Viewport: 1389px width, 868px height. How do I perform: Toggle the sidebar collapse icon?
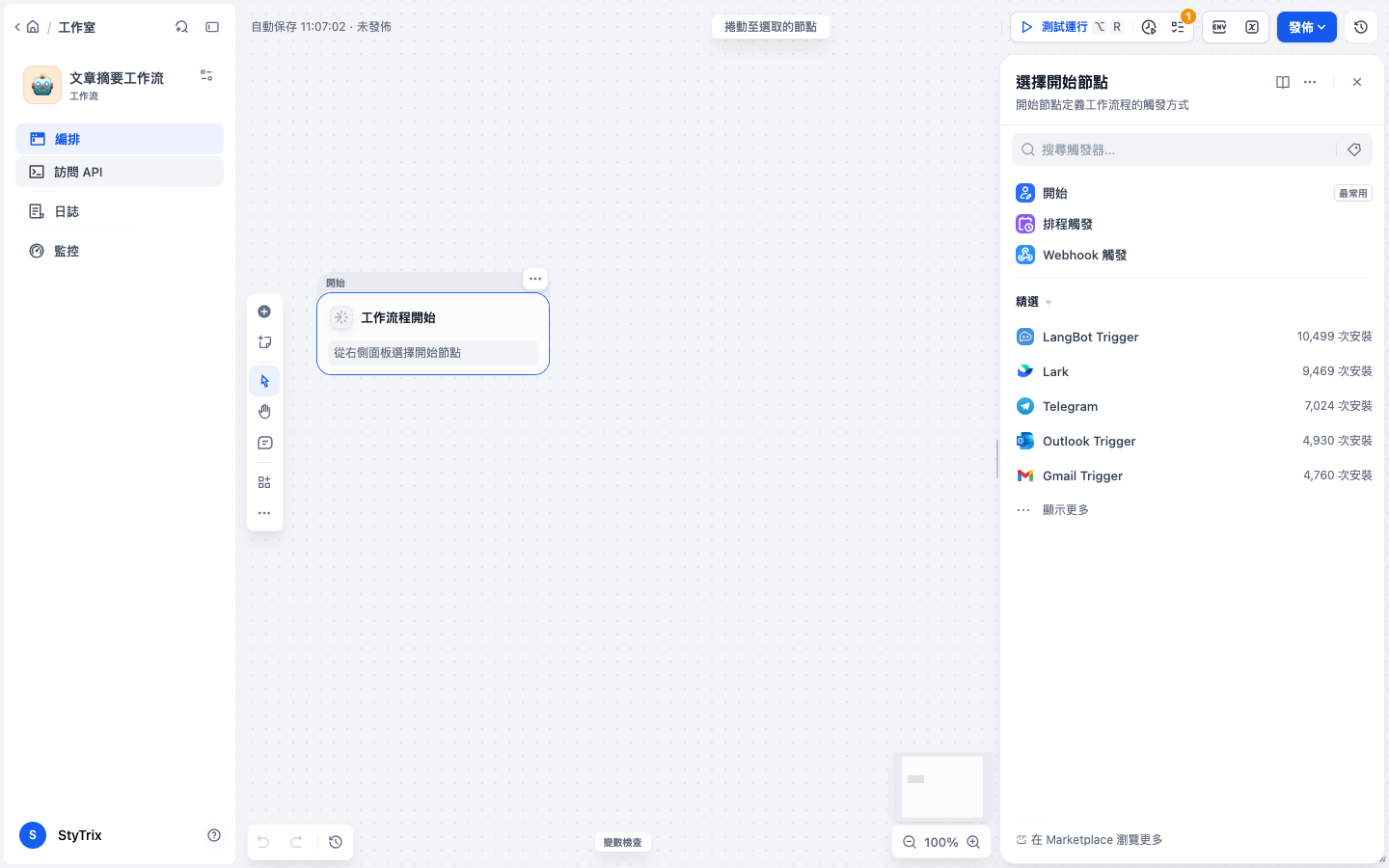[212, 27]
